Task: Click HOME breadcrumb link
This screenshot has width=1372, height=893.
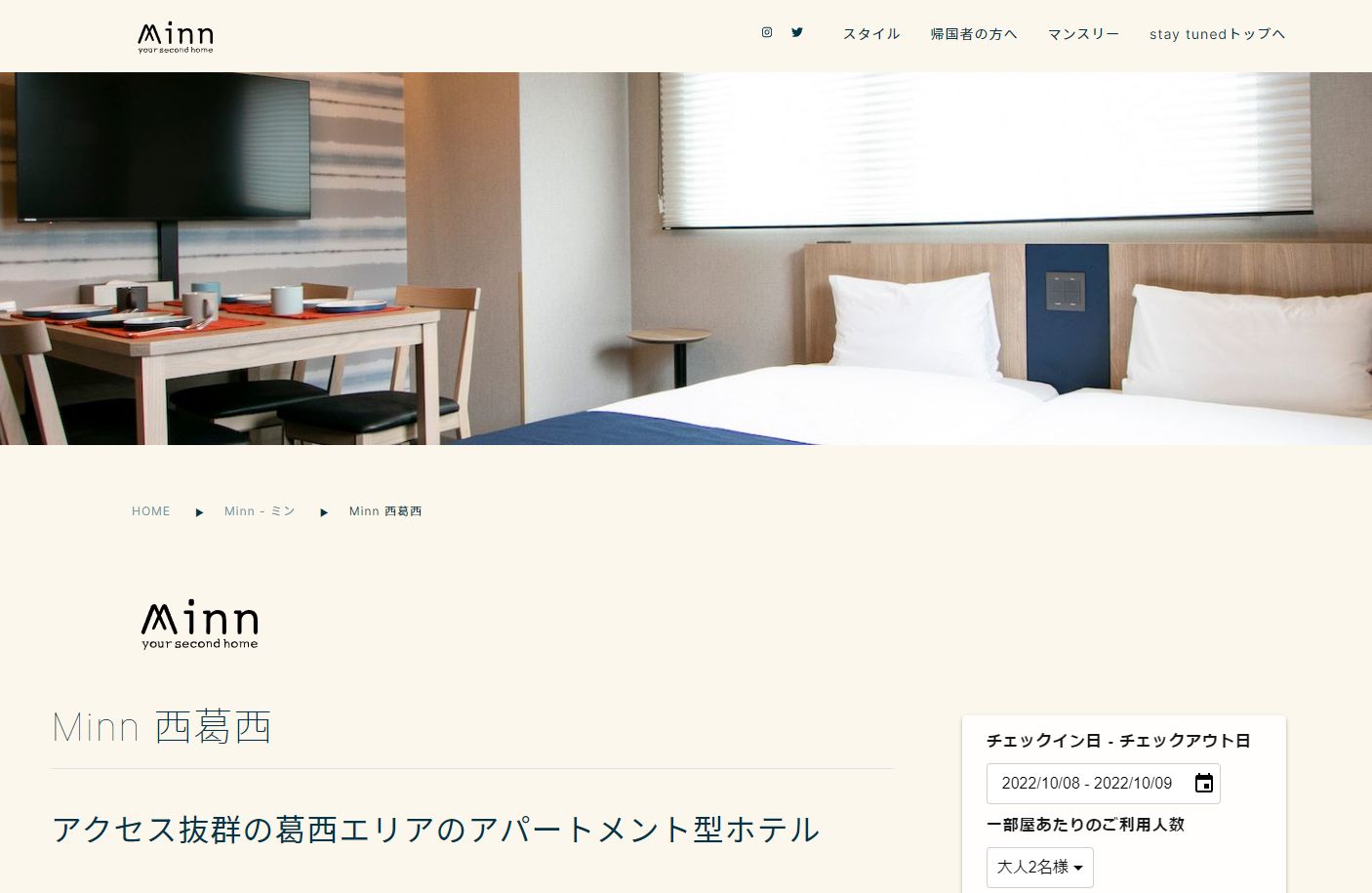Action: 151,511
